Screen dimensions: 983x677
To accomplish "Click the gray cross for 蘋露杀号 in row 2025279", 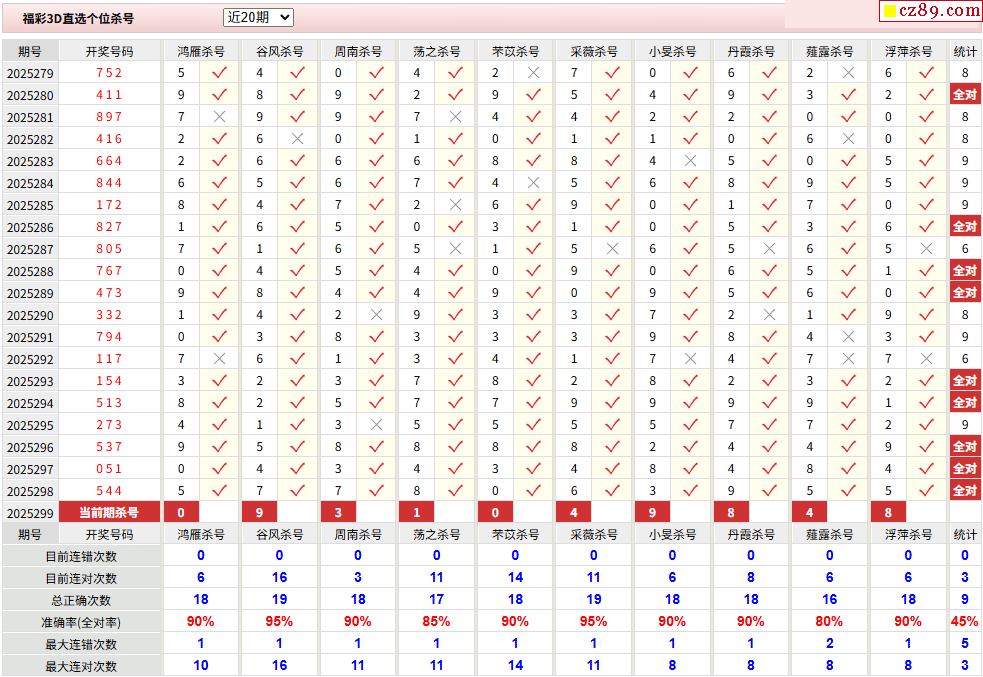I will [x=848, y=73].
